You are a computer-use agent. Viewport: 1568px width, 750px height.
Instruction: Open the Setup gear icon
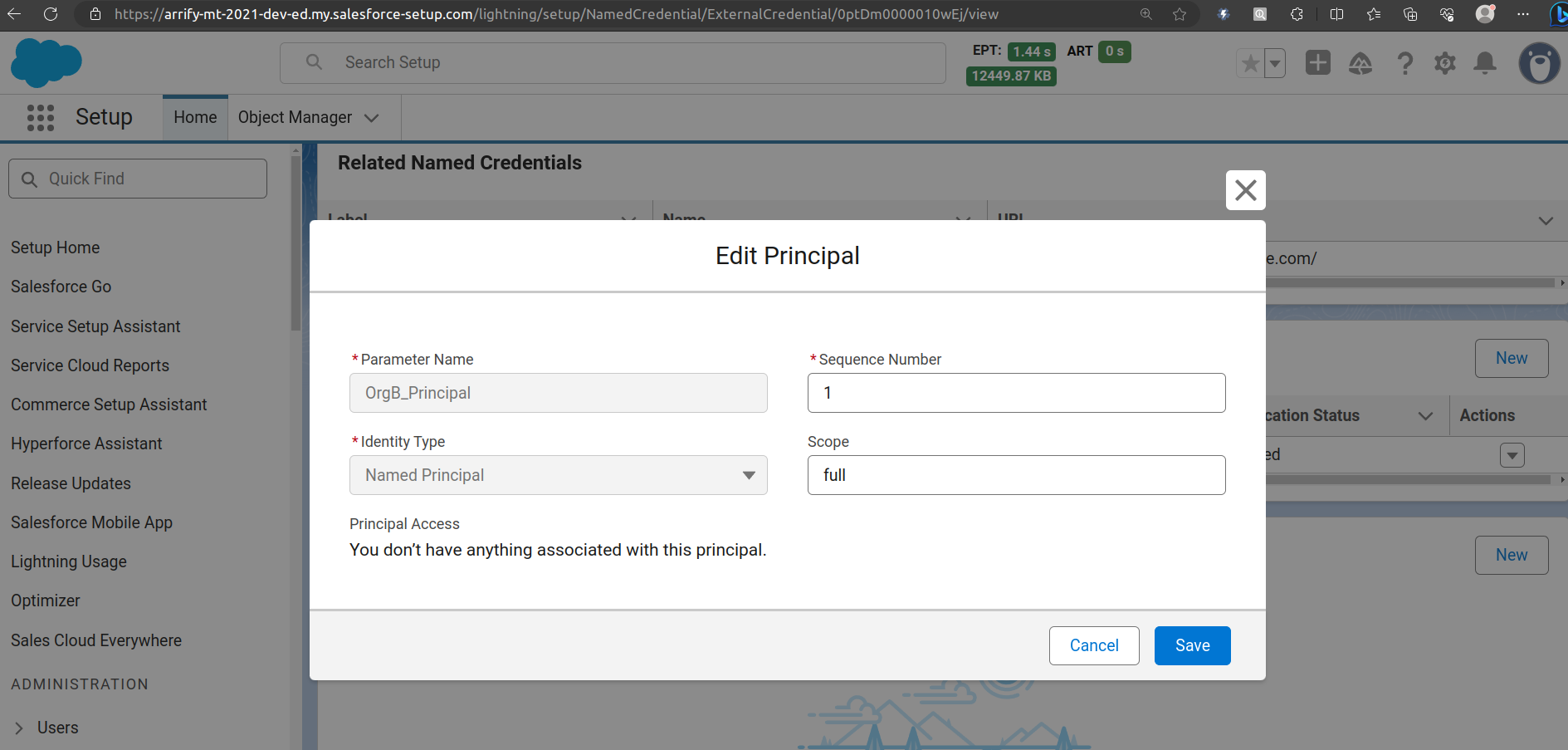pyautogui.click(x=1445, y=62)
